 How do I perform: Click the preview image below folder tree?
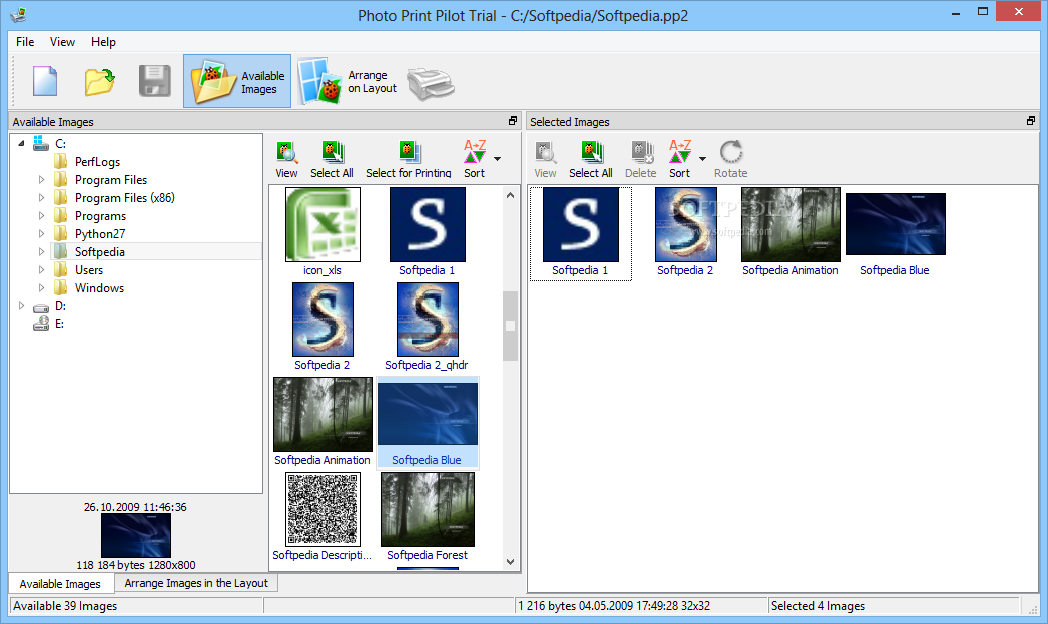tap(136, 535)
